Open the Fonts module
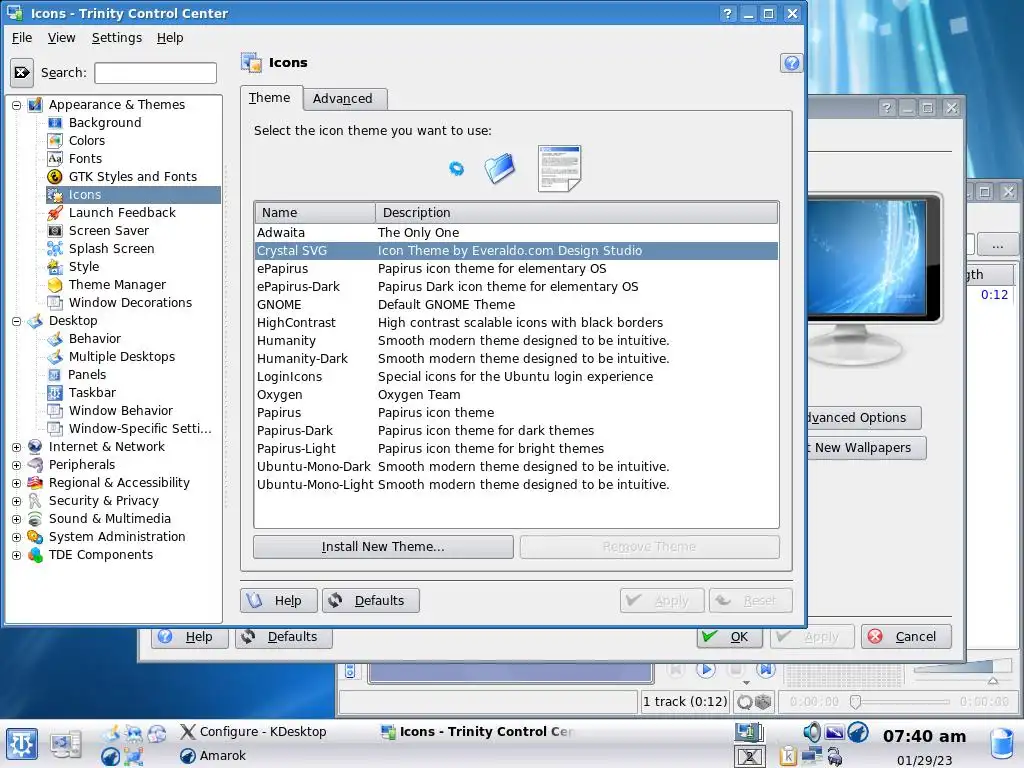This screenshot has height=768, width=1024. [85, 159]
